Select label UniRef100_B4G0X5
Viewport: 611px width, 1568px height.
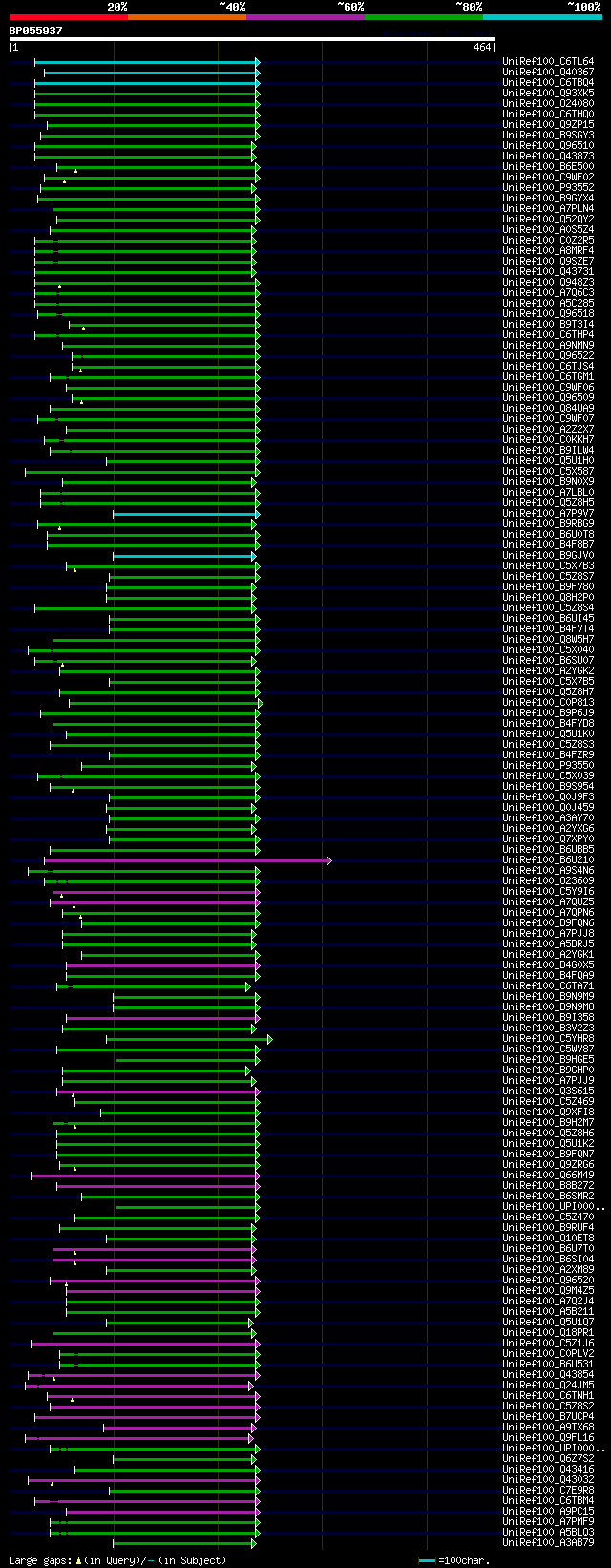[x=548, y=965]
